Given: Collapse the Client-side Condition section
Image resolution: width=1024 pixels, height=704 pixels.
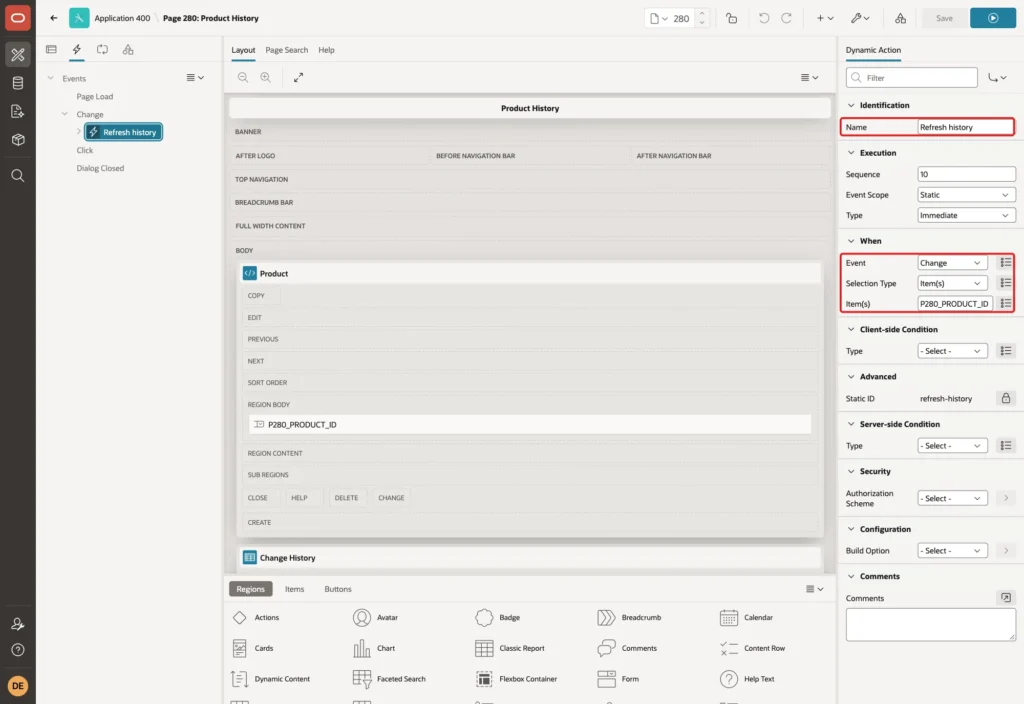Looking at the screenshot, I should point(851,329).
